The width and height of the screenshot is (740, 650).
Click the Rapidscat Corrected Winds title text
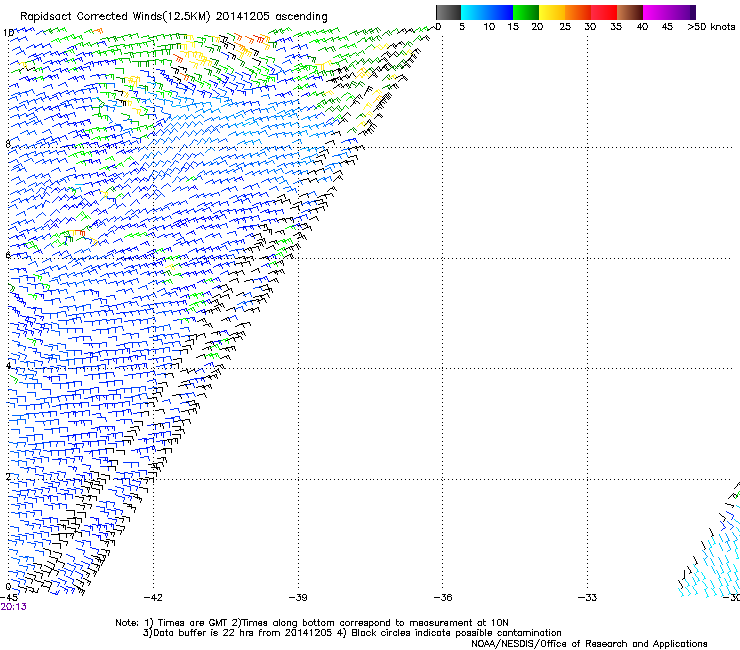174,16
